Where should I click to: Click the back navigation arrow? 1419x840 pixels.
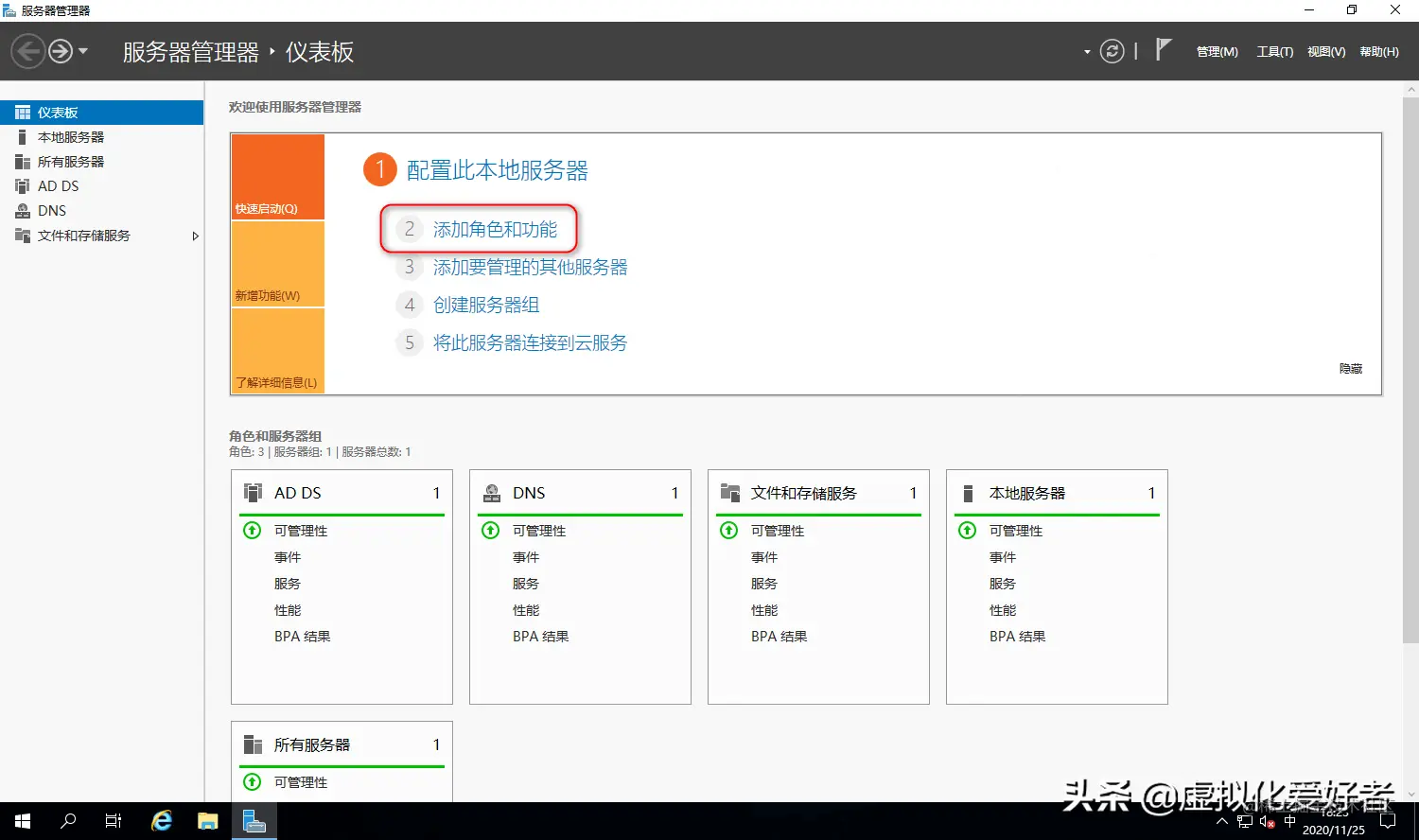click(27, 50)
